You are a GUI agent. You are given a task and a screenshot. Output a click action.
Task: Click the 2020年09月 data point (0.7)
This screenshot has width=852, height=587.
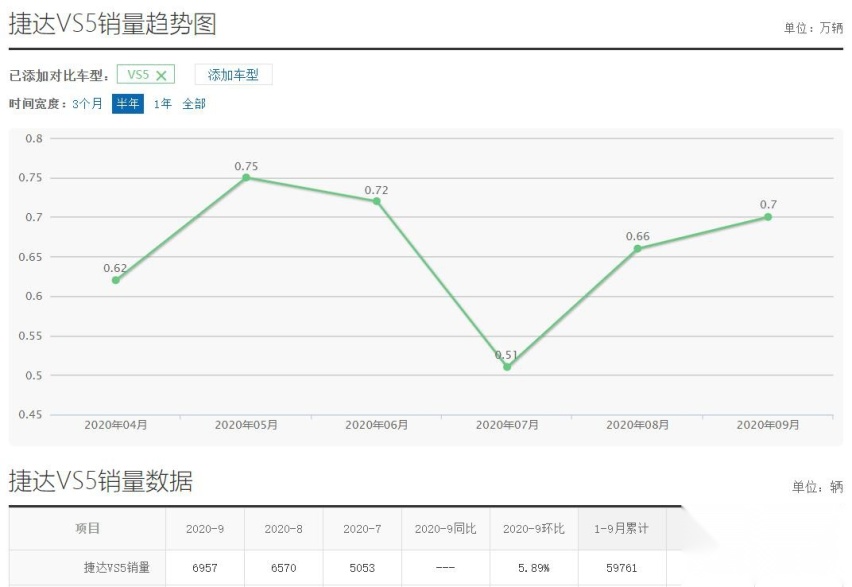768,217
